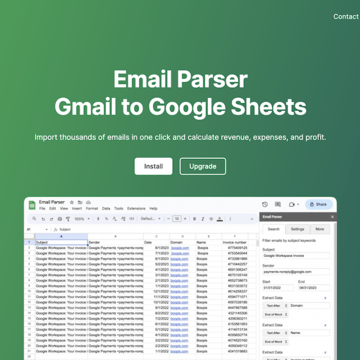Decrease font size with minus icon
This screenshot has width=360, height=360.
tap(169, 219)
